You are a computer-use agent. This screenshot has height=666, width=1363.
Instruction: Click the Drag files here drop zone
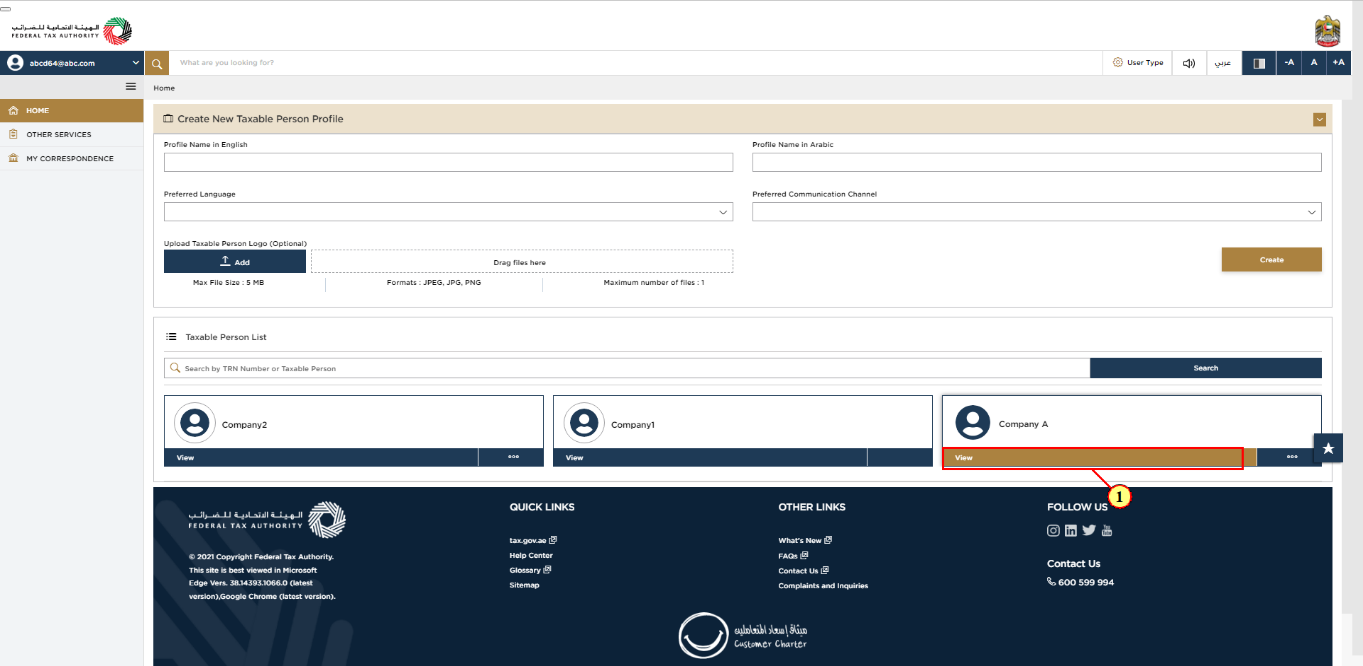click(522, 262)
